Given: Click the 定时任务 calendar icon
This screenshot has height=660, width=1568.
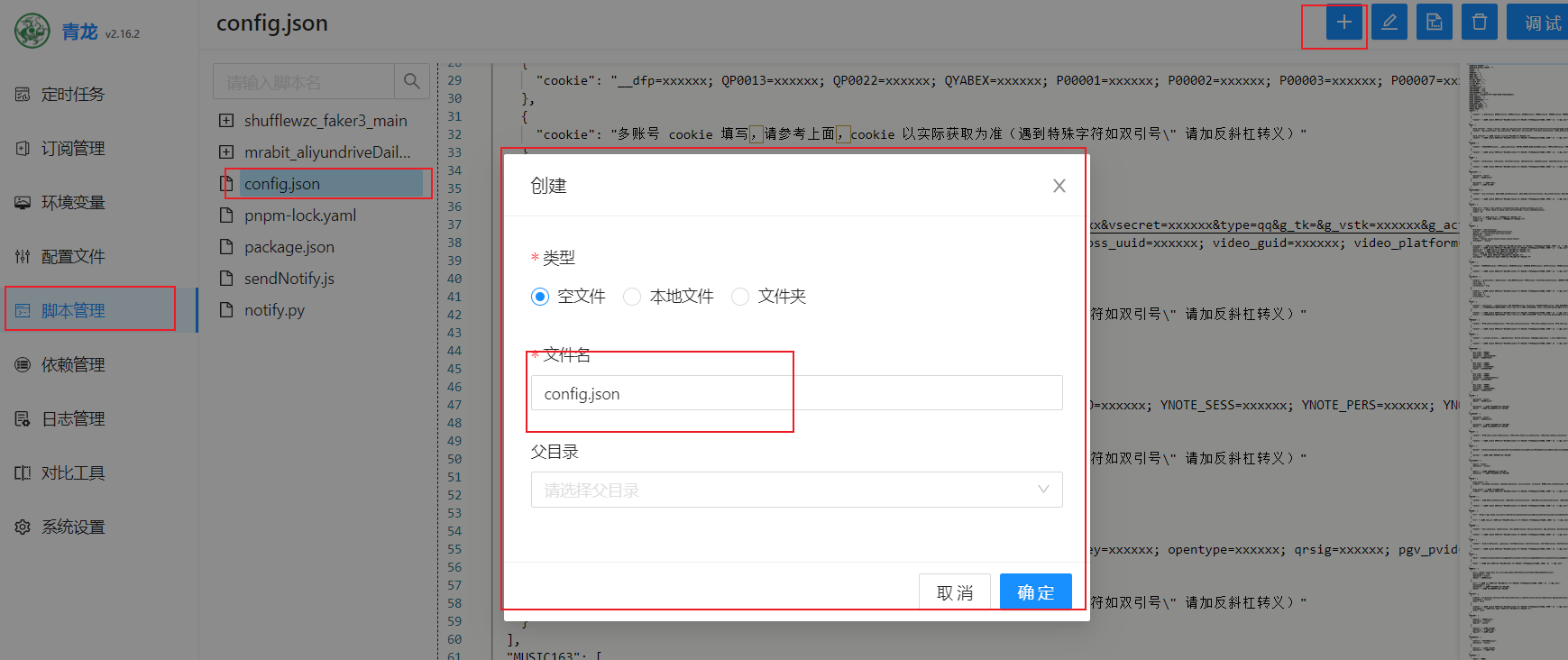Looking at the screenshot, I should pyautogui.click(x=23, y=94).
